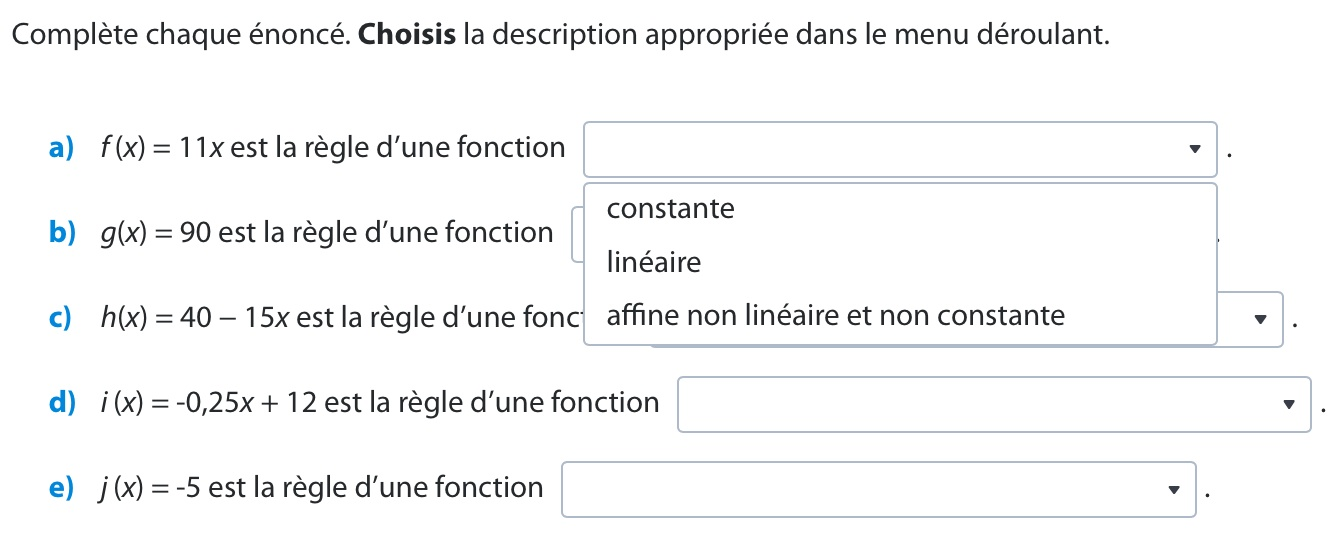Click the blue "a)" item label

tap(61, 149)
